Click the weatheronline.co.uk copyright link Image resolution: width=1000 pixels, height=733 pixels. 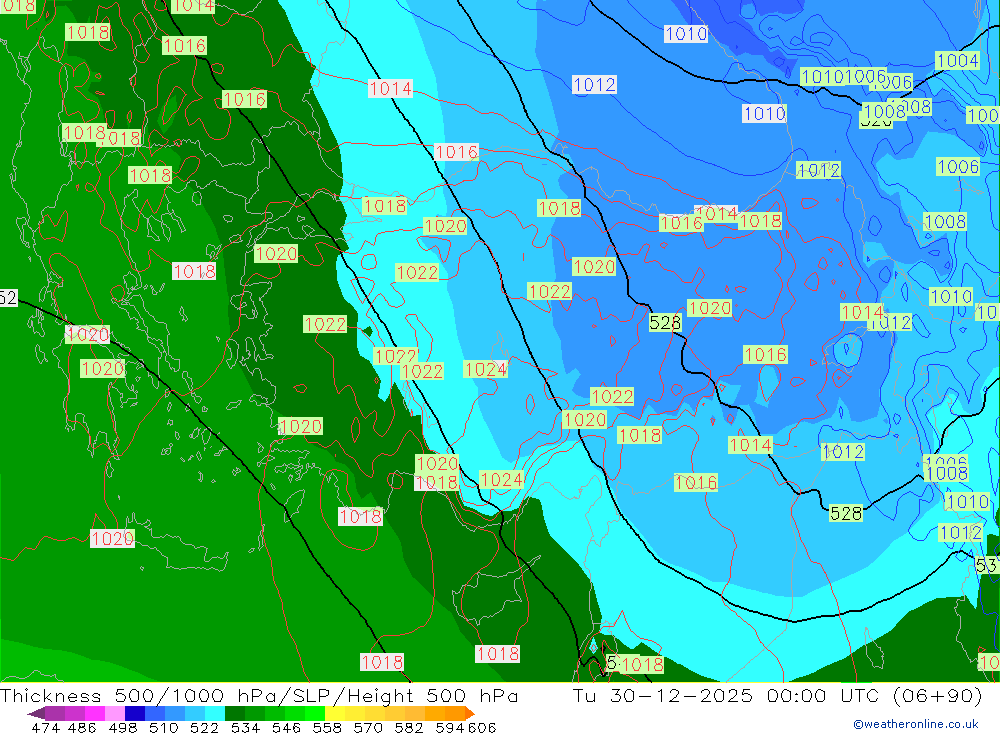916,724
